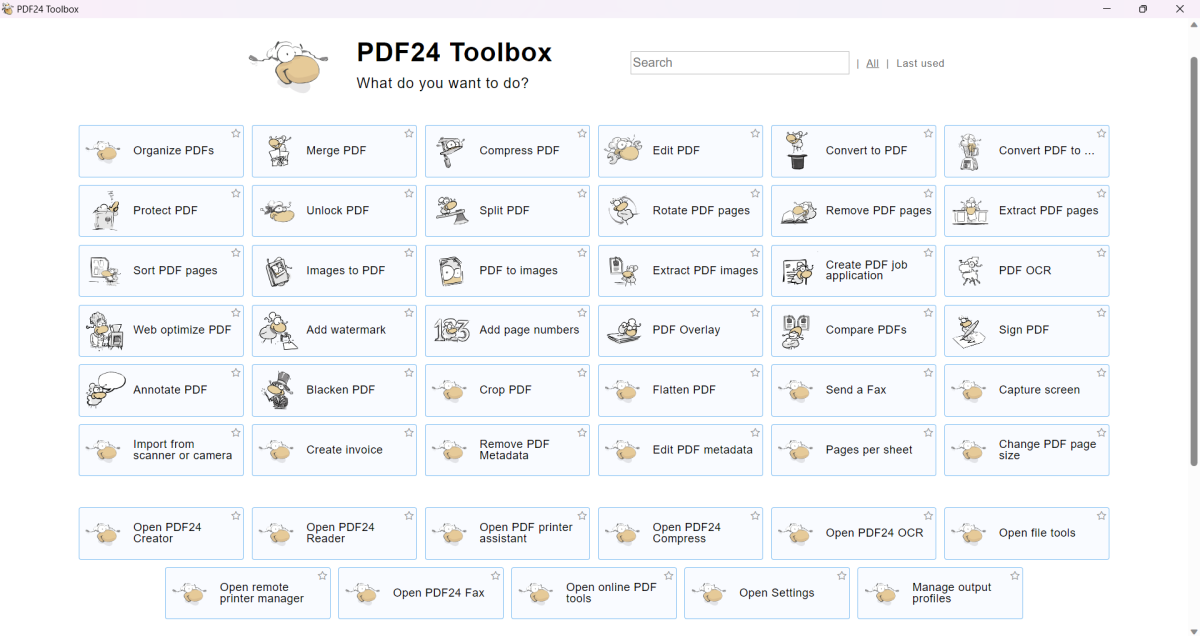Open the Convert PDF to ... tool
The image size is (1200, 636).
point(1026,151)
